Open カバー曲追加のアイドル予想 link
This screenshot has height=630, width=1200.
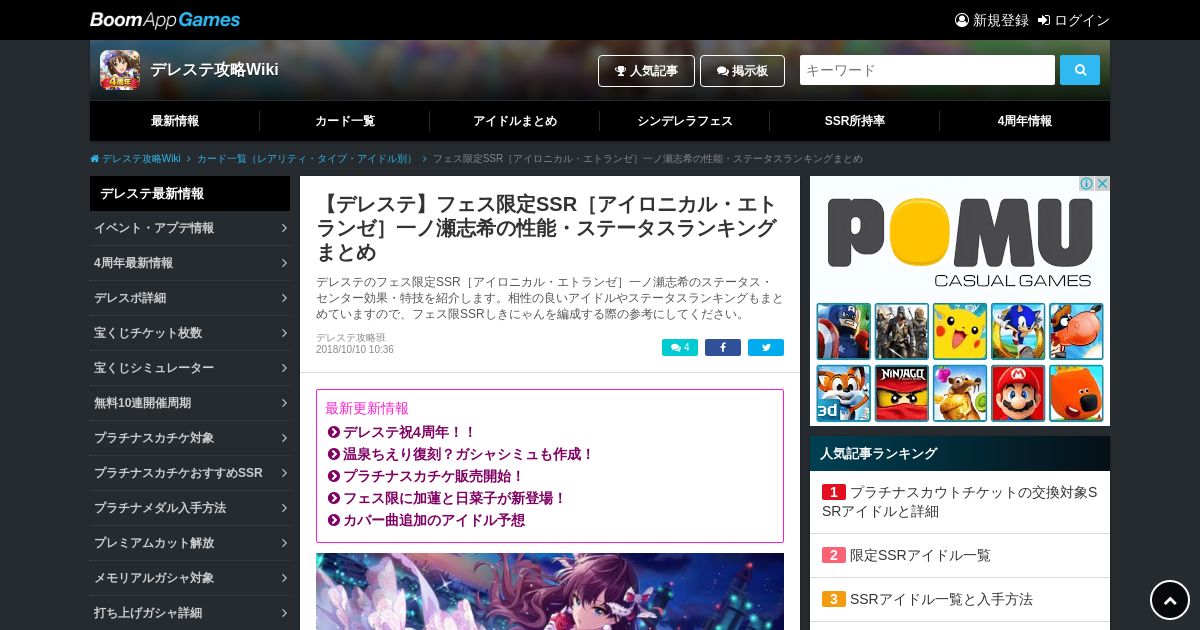click(433, 520)
